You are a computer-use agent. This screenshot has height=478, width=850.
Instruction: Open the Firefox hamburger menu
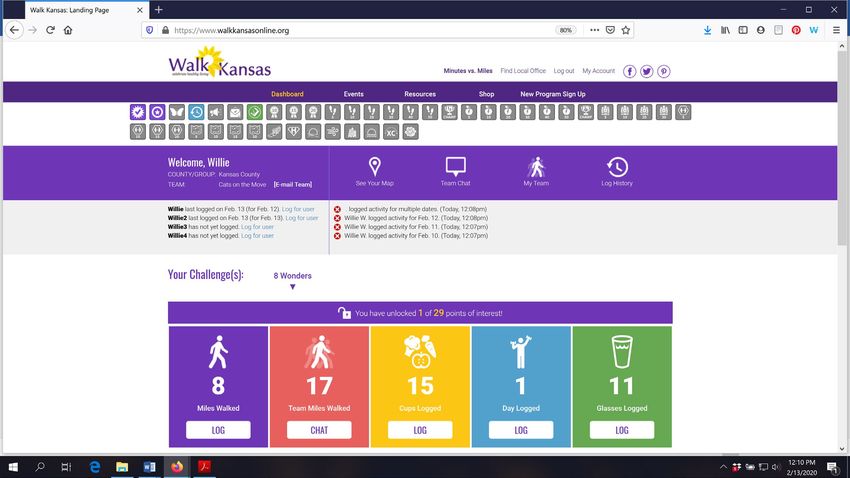[836, 30]
